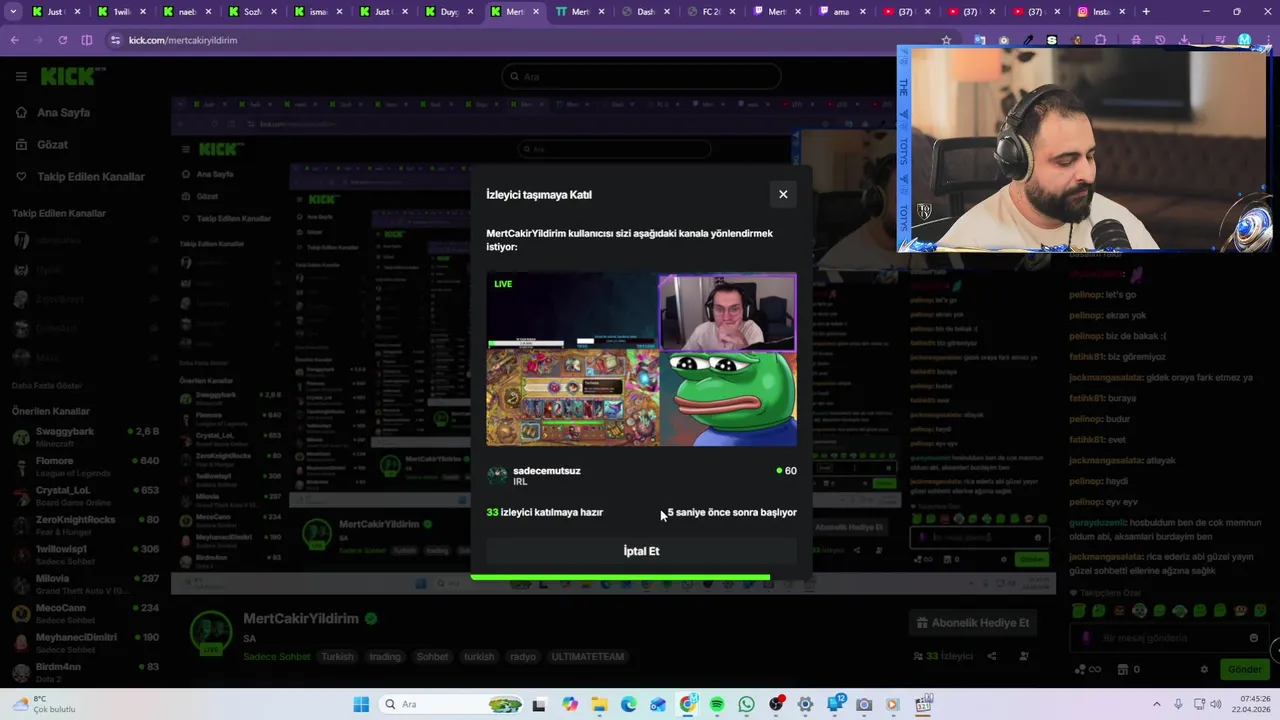The width and height of the screenshot is (1280, 720).
Task: Switch to the FC 2 browser tab
Action: coord(711,12)
